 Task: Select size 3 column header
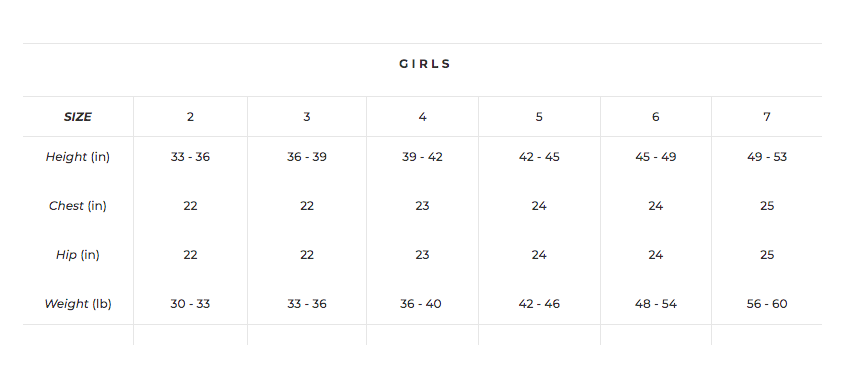pyautogui.click(x=307, y=117)
